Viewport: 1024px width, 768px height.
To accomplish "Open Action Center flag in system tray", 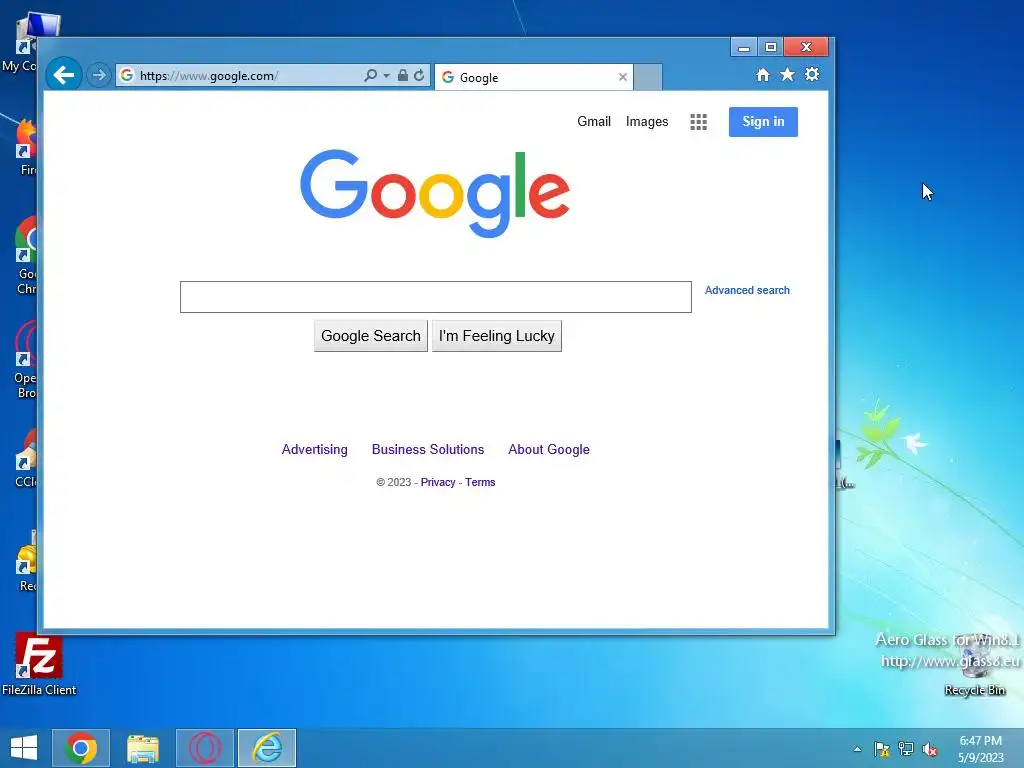I will (x=882, y=749).
